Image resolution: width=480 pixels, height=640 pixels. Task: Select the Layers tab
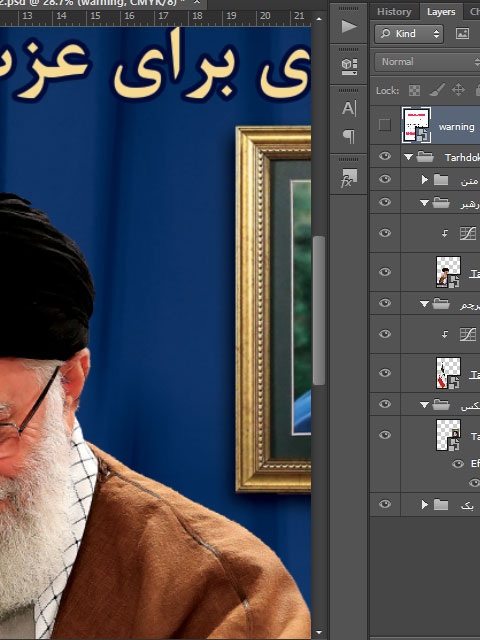(x=441, y=12)
